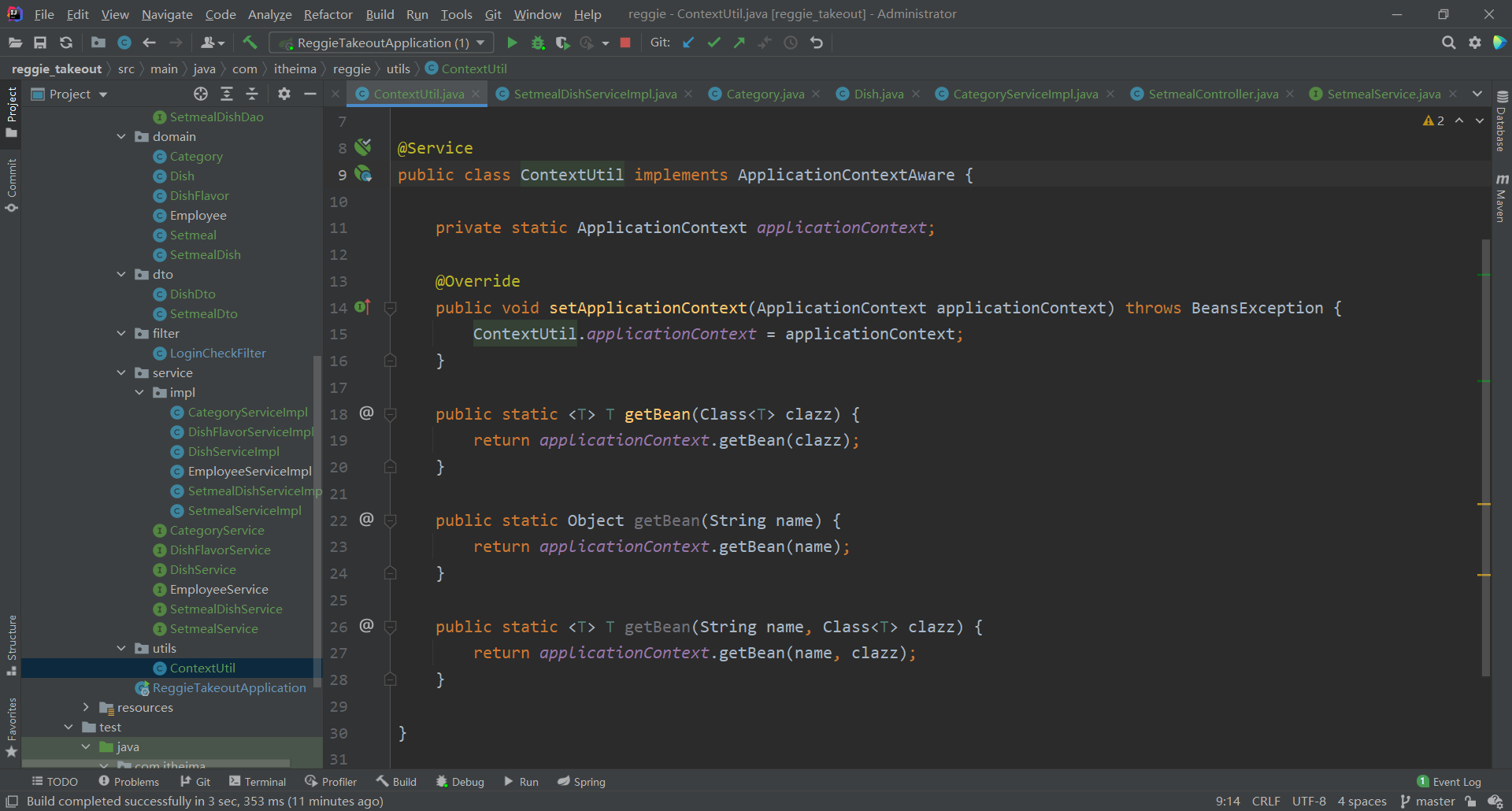Stop the running application with red square
This screenshot has height=811, width=1512.
coord(625,43)
